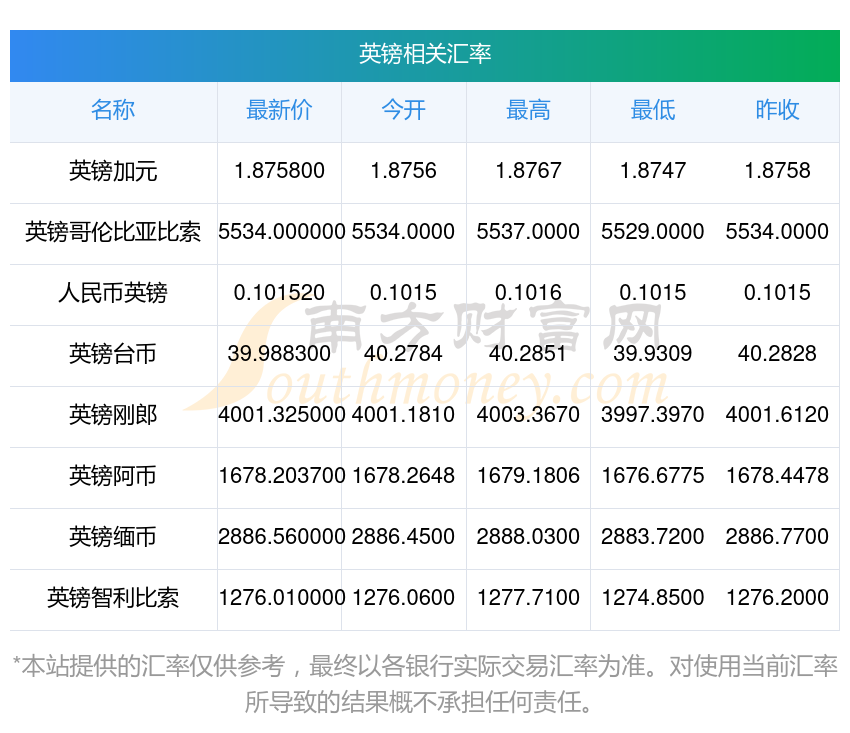Click the latest price 4001.325000

[x=281, y=415]
